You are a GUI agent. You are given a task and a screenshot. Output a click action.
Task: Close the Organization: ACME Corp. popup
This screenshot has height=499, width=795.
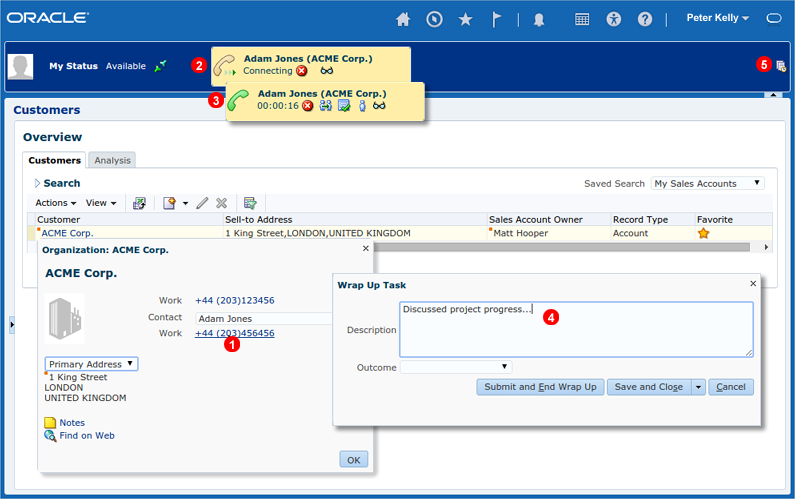(x=366, y=248)
